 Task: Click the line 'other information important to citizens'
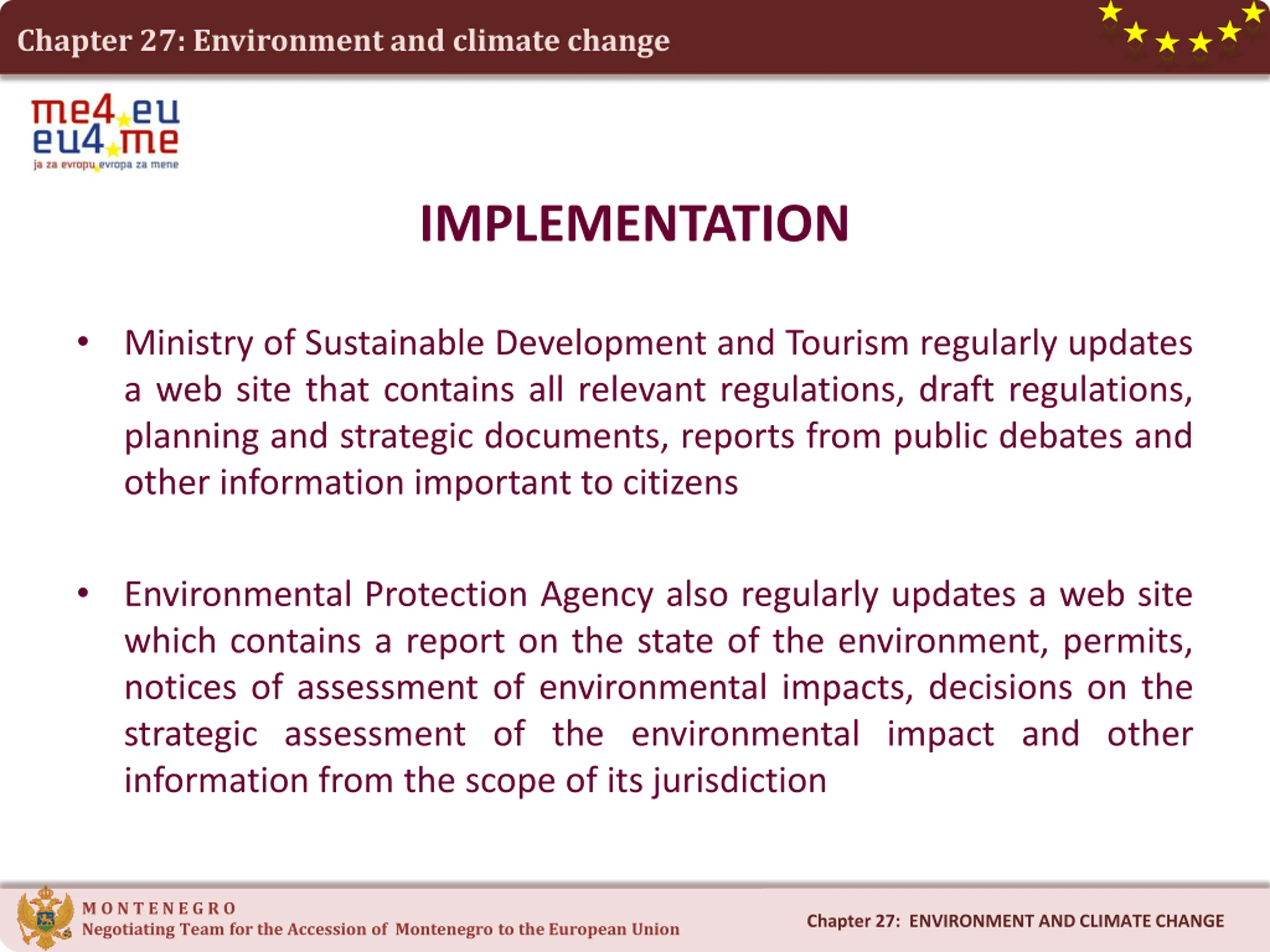pos(431,482)
